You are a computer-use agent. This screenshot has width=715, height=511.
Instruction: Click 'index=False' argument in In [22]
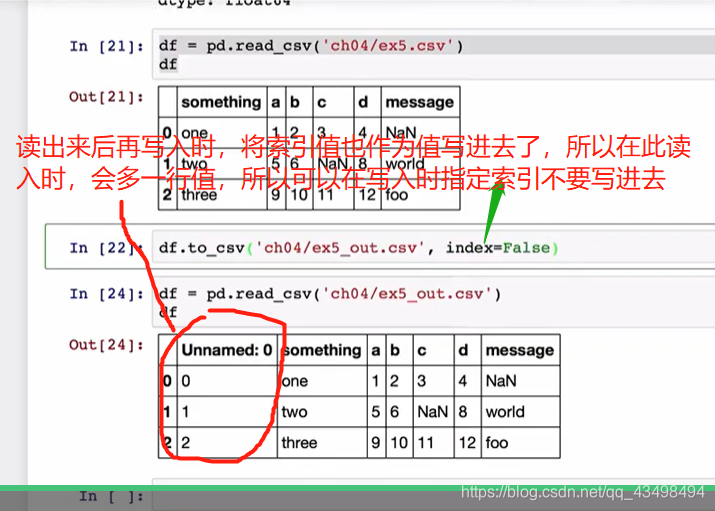pyautogui.click(x=498, y=248)
